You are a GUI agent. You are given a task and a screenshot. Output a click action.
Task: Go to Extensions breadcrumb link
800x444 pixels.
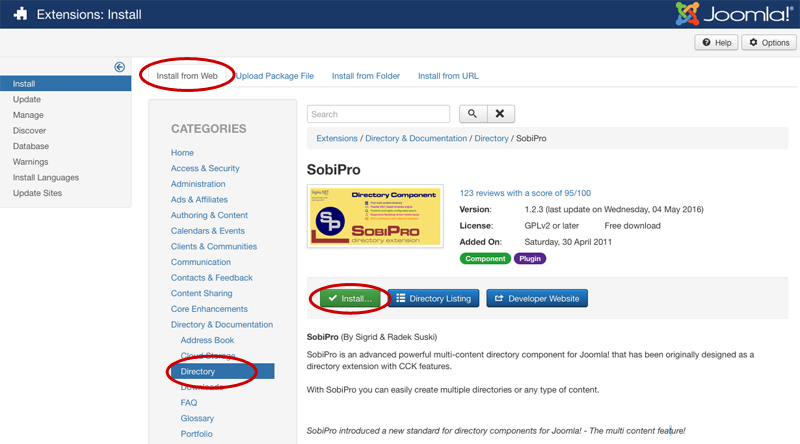[x=337, y=138]
